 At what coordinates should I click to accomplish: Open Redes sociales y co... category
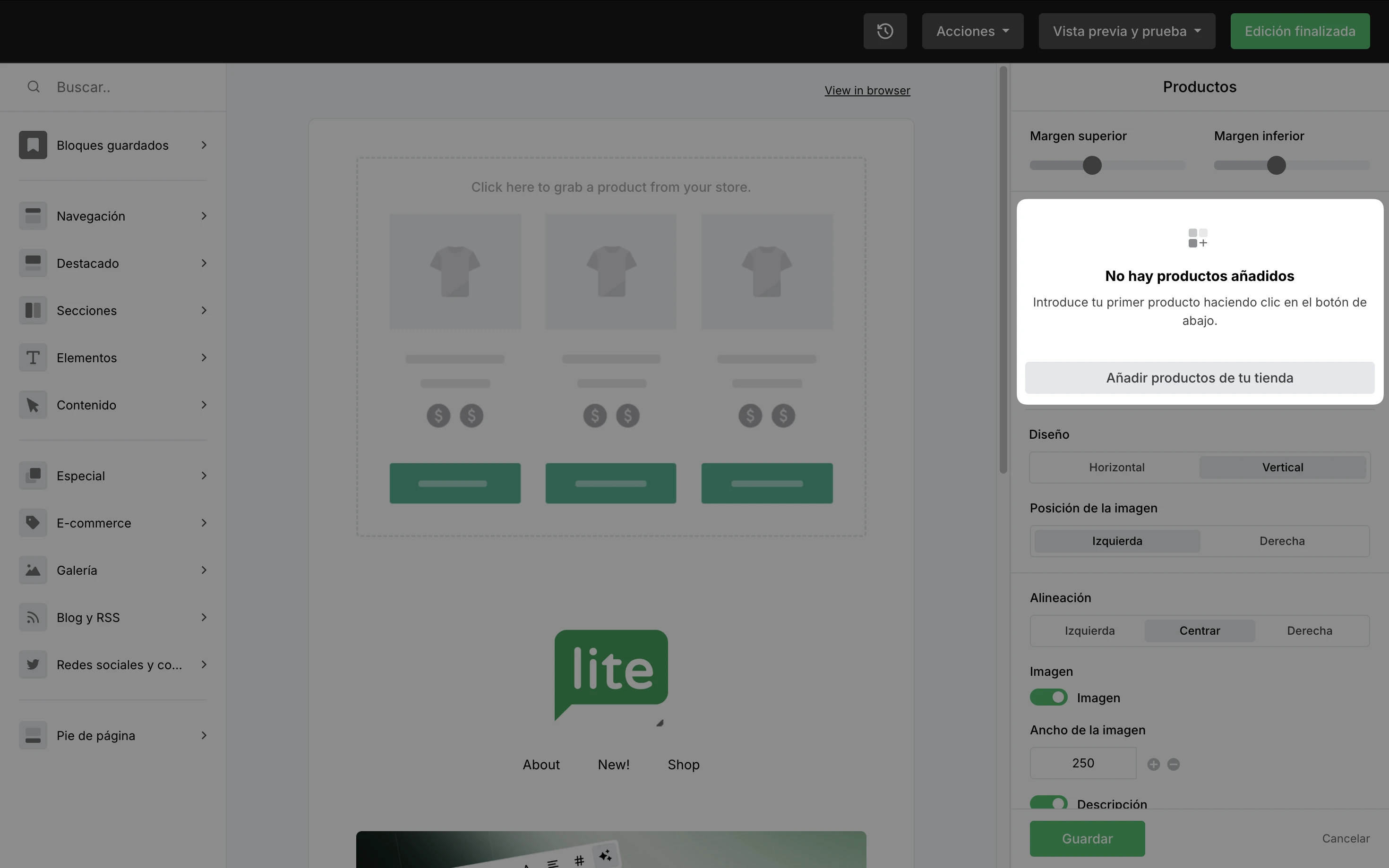point(113,665)
